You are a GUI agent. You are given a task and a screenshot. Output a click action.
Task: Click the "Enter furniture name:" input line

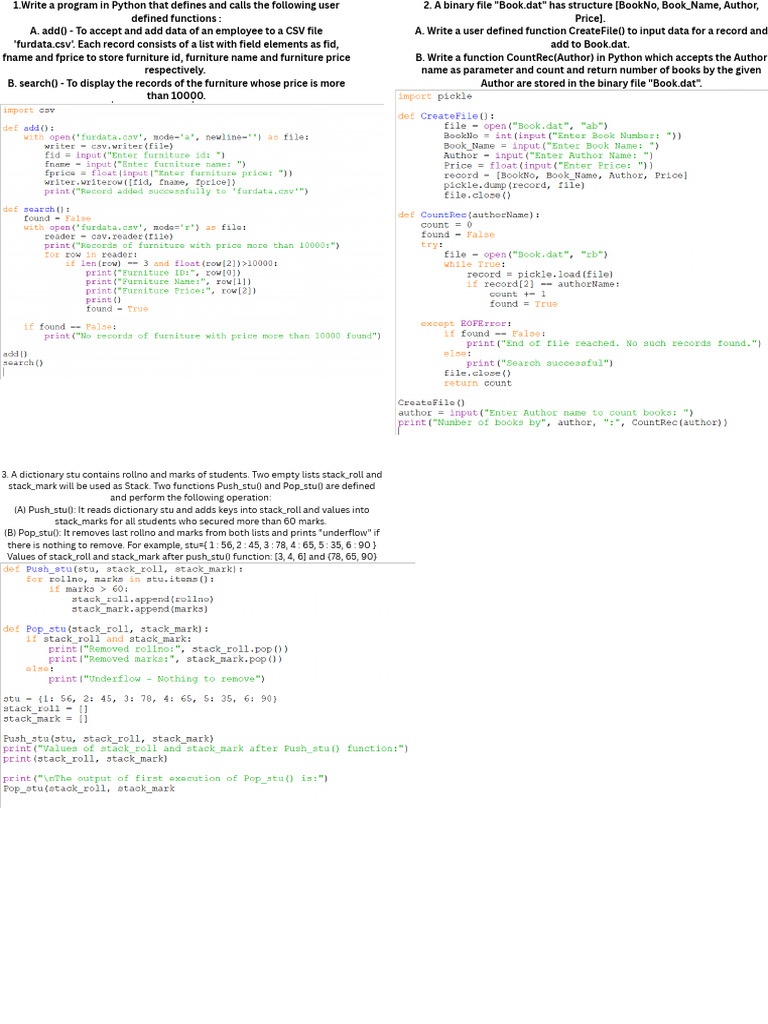[x=146, y=165]
